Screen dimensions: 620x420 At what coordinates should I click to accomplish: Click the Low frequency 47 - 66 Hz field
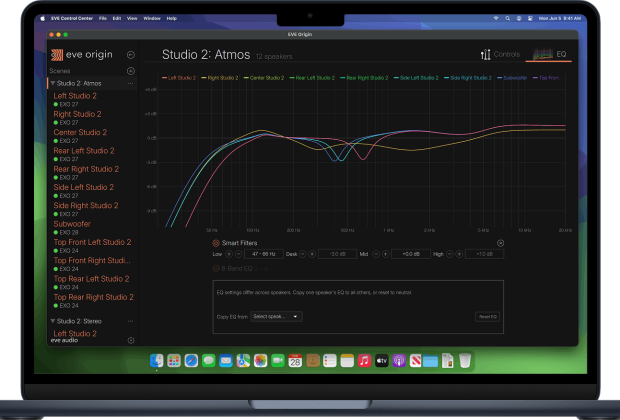click(x=264, y=254)
